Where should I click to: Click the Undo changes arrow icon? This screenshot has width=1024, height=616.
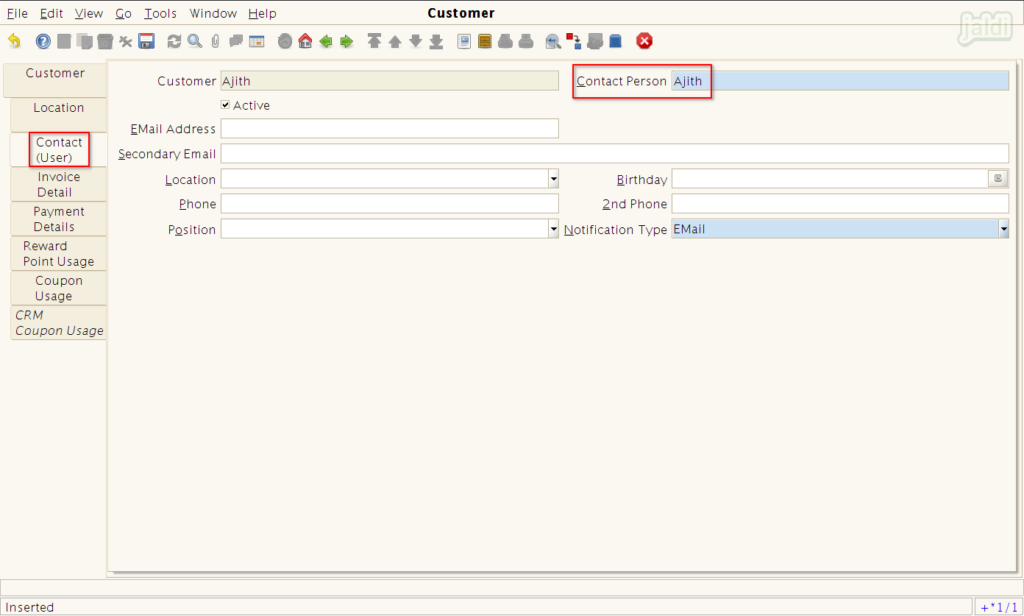[x=14, y=41]
